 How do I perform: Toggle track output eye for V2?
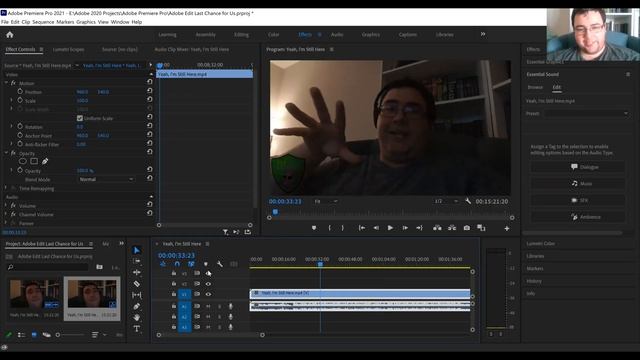point(208,284)
